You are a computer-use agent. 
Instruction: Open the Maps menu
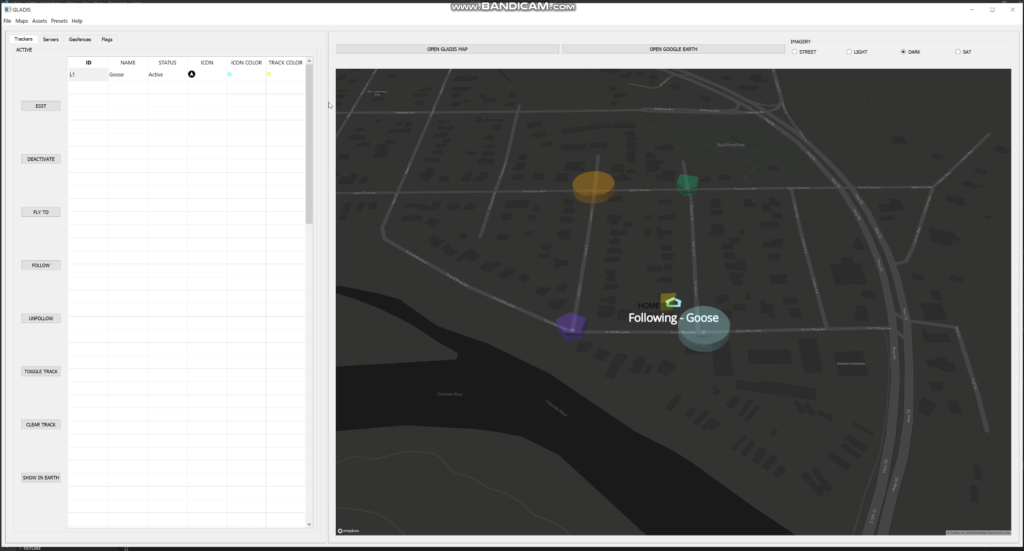pos(22,21)
